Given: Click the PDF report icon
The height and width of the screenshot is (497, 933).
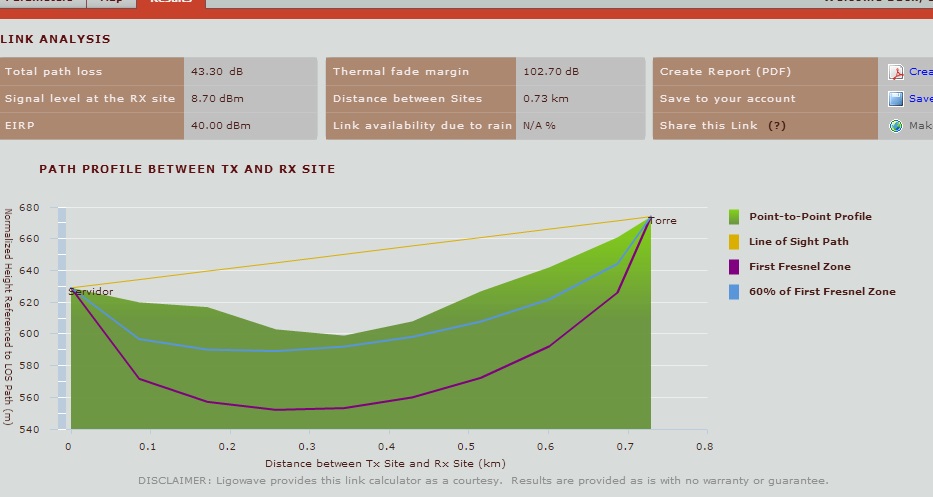Looking at the screenshot, I should pyautogui.click(x=896, y=72).
